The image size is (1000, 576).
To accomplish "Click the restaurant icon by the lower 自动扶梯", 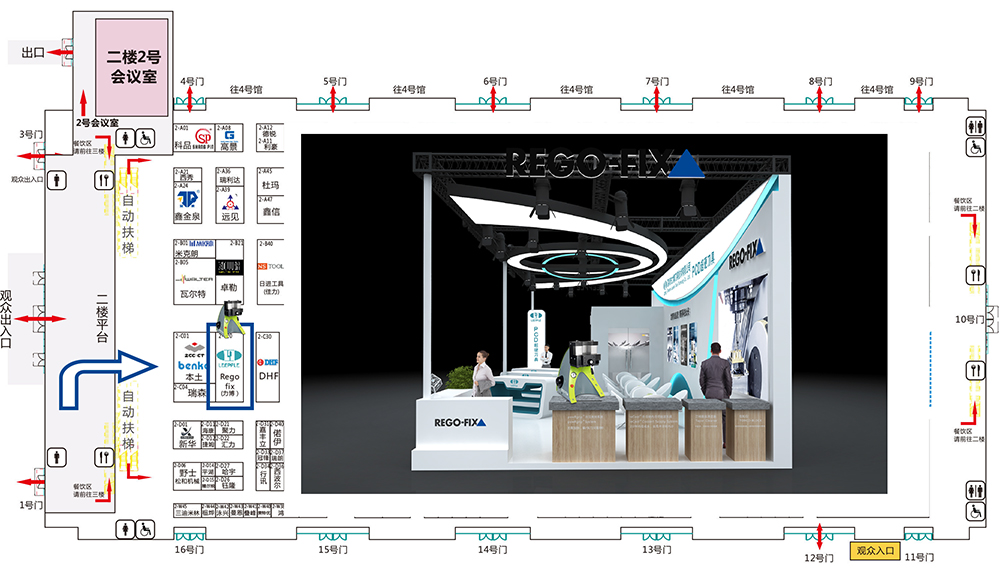I will [x=105, y=457].
